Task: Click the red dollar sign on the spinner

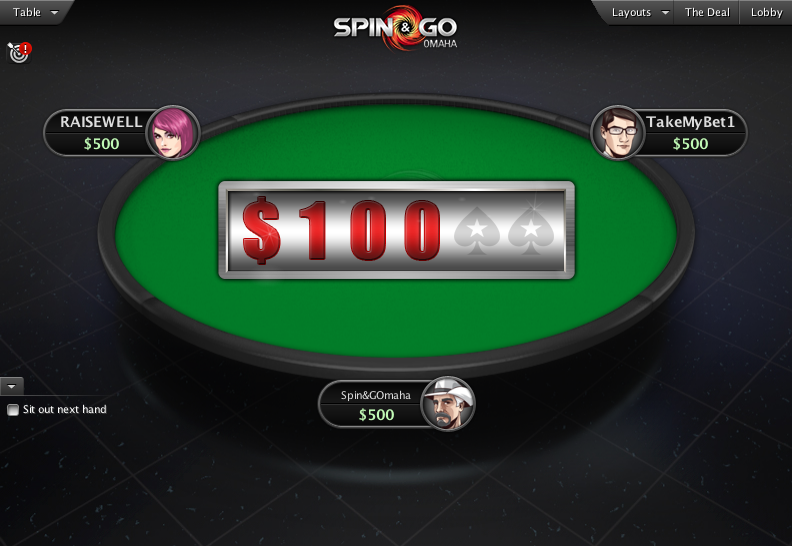Action: [261, 230]
